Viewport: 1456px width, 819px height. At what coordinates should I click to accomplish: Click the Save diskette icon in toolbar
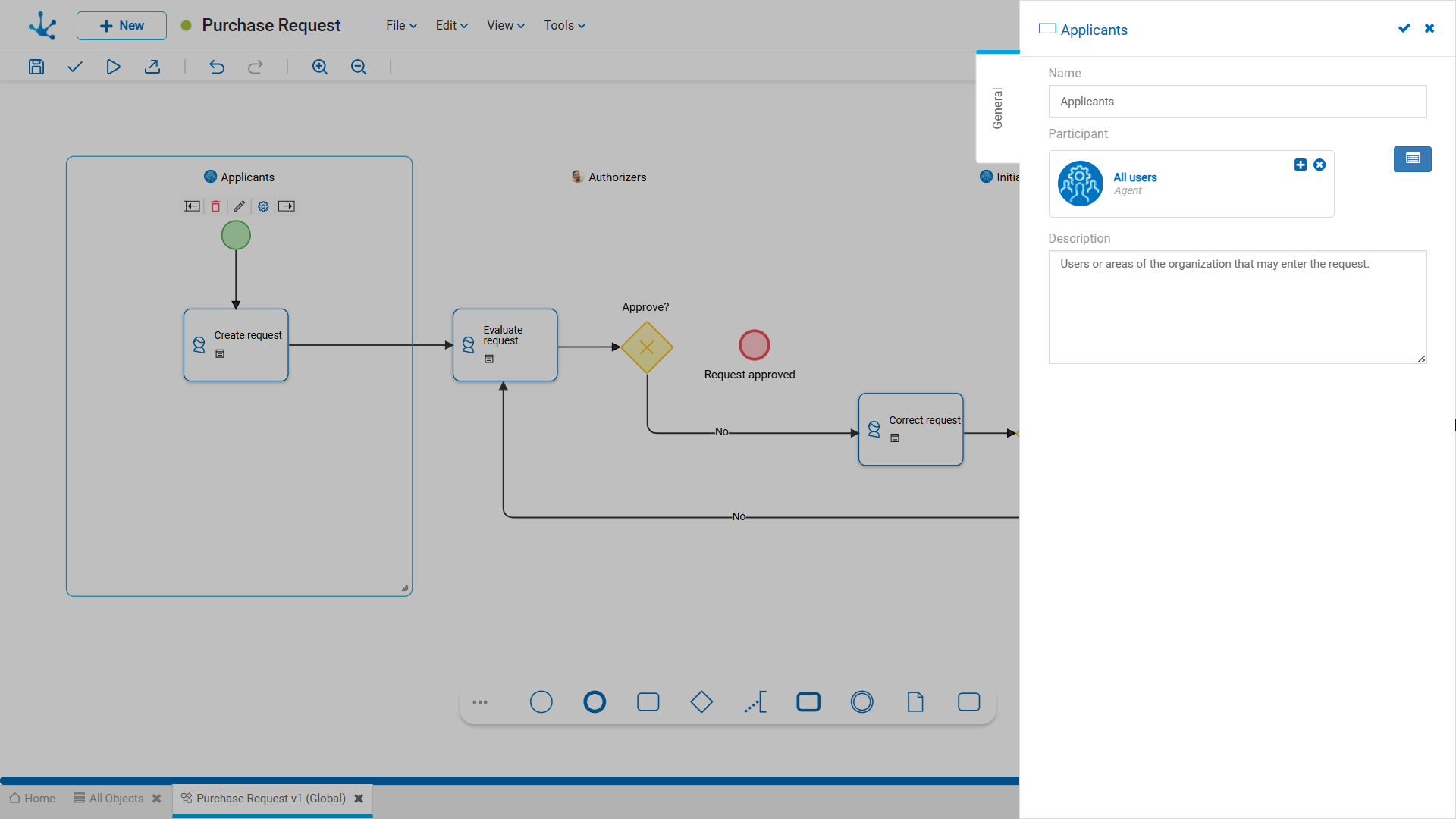(36, 67)
